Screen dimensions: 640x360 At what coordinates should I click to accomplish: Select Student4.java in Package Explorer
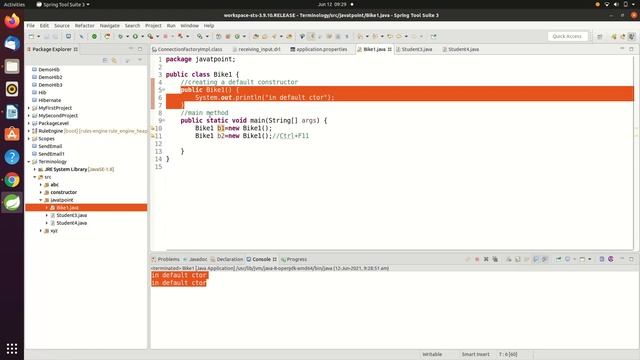tap(71, 223)
